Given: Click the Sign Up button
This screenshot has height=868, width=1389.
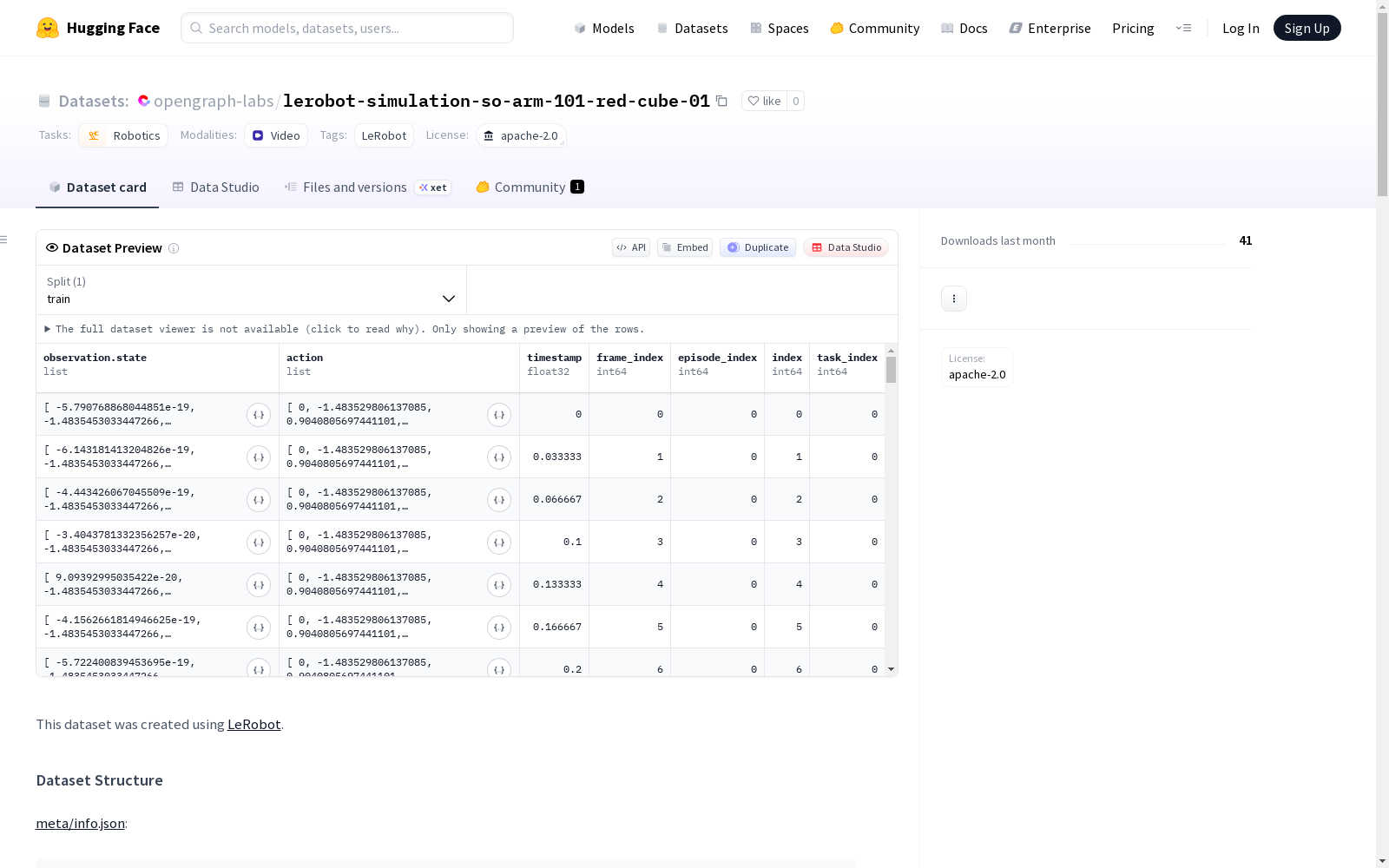Looking at the screenshot, I should (x=1307, y=28).
